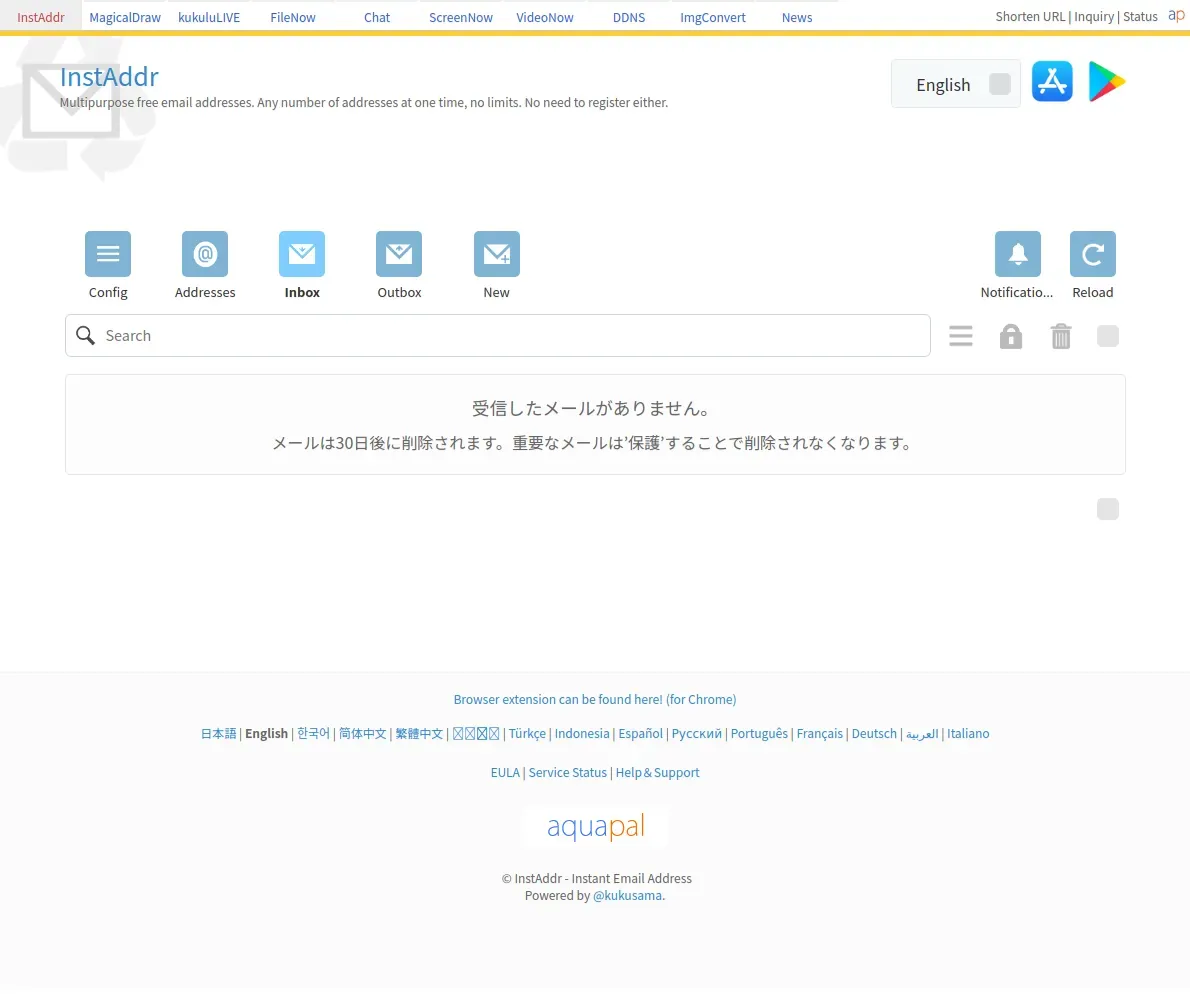1190x1000 pixels.
Task: Open the Chrome browser extension link
Action: click(x=595, y=700)
